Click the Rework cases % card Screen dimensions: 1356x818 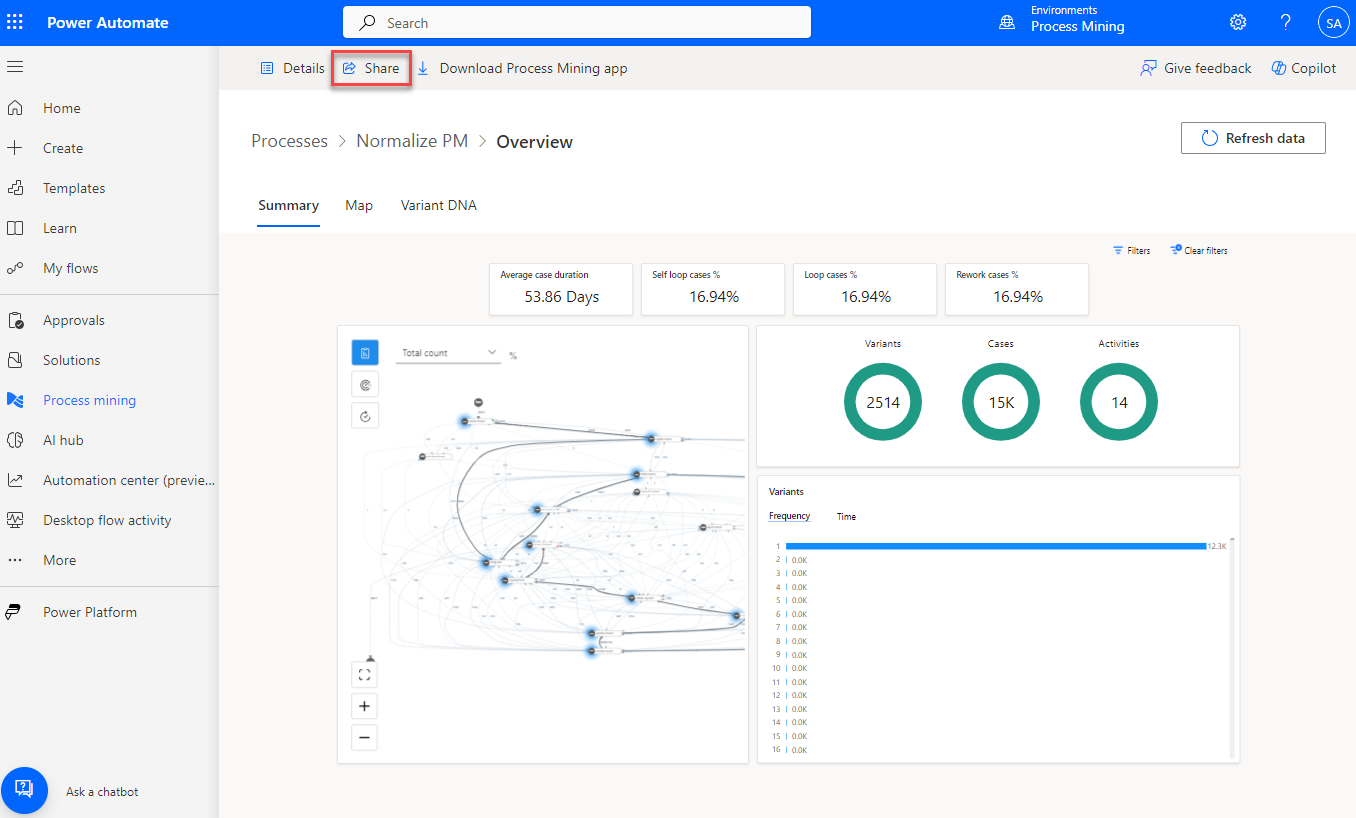point(1017,289)
